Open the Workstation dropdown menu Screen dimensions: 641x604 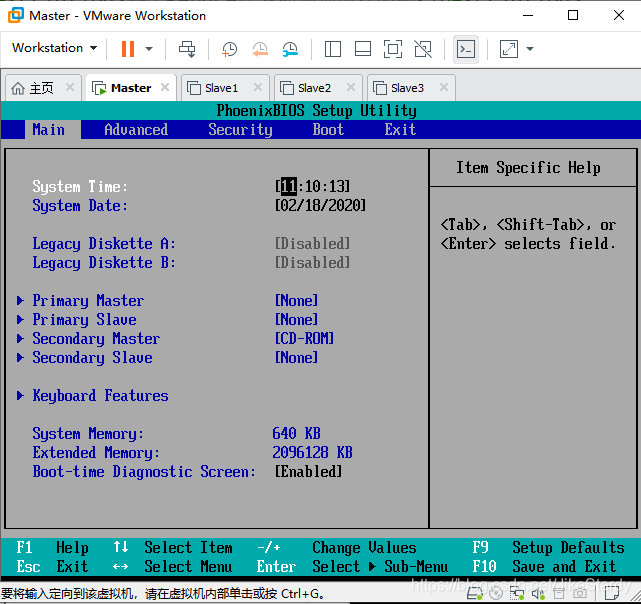coord(54,48)
